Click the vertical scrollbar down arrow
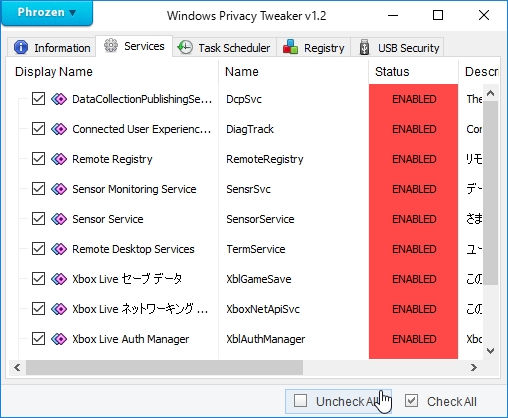 490,351
